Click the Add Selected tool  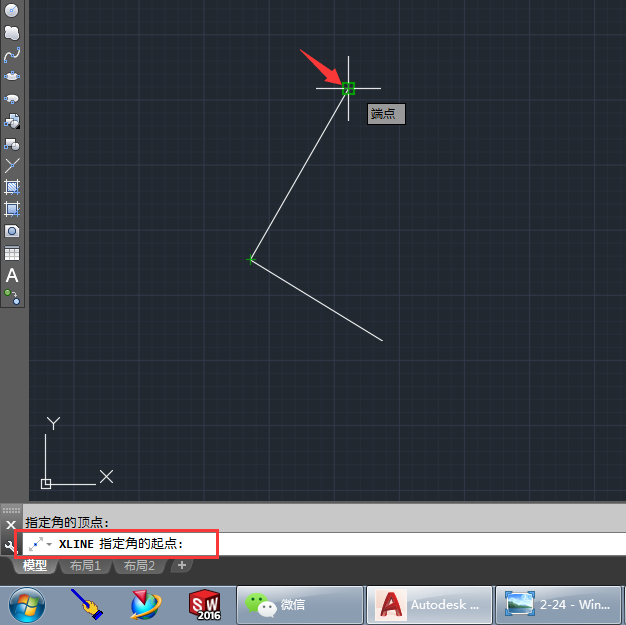pyautogui.click(x=12, y=297)
